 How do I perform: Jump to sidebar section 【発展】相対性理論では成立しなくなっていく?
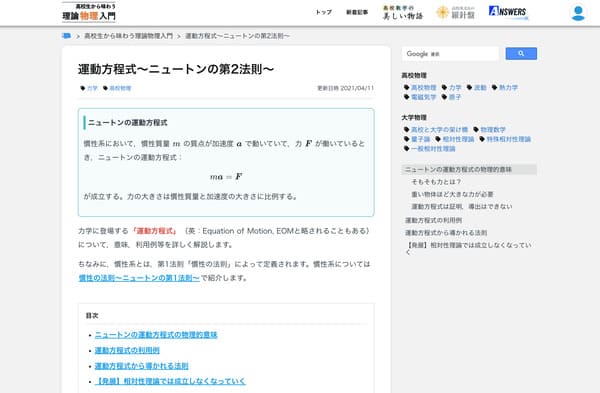pyautogui.click(x=468, y=248)
